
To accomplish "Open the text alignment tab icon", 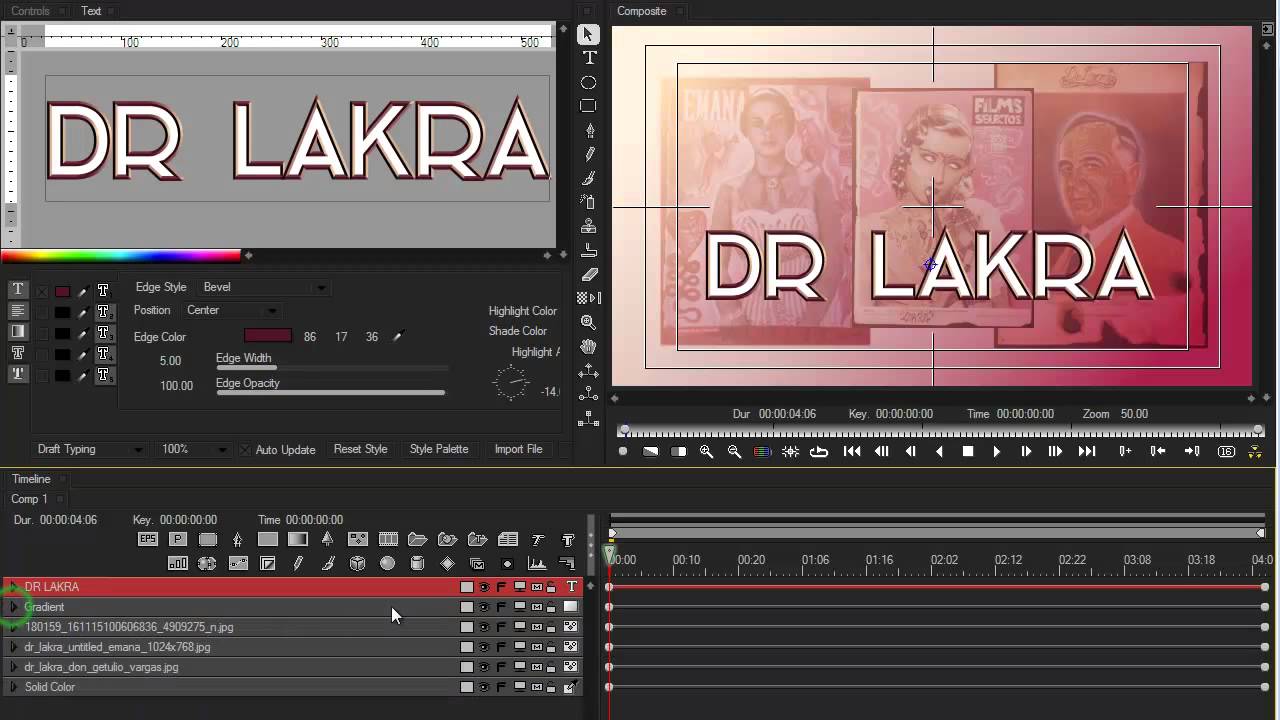I will click(x=17, y=311).
